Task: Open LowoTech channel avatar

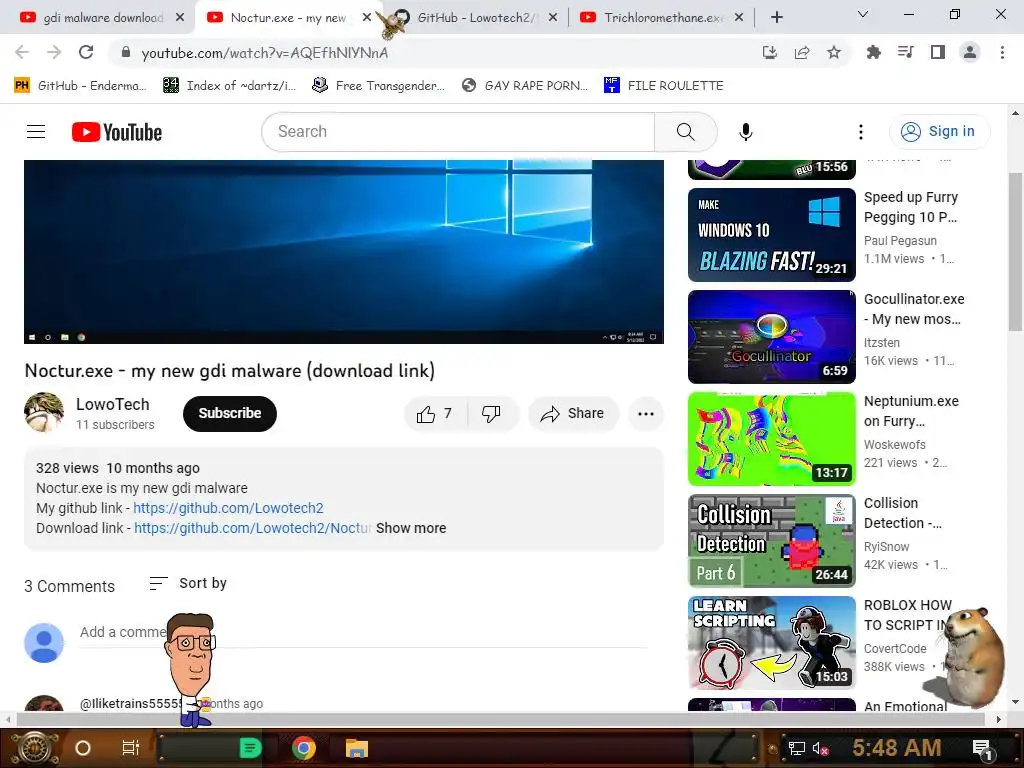Action: 44,413
